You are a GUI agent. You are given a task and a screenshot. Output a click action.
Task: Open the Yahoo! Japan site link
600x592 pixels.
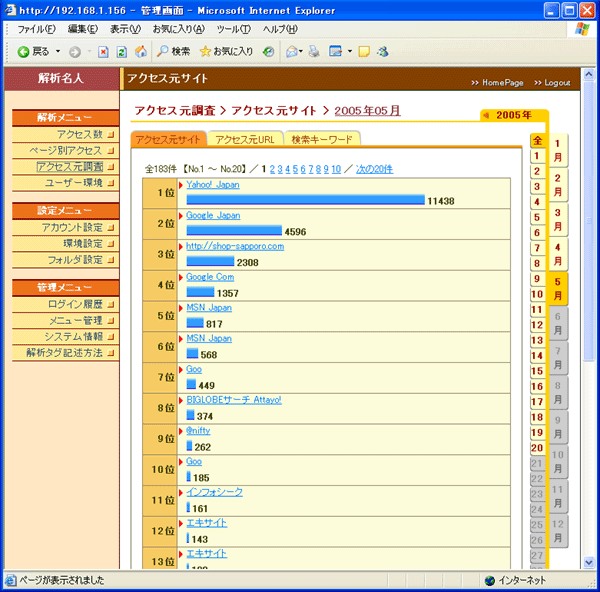pyautogui.click(x=213, y=185)
